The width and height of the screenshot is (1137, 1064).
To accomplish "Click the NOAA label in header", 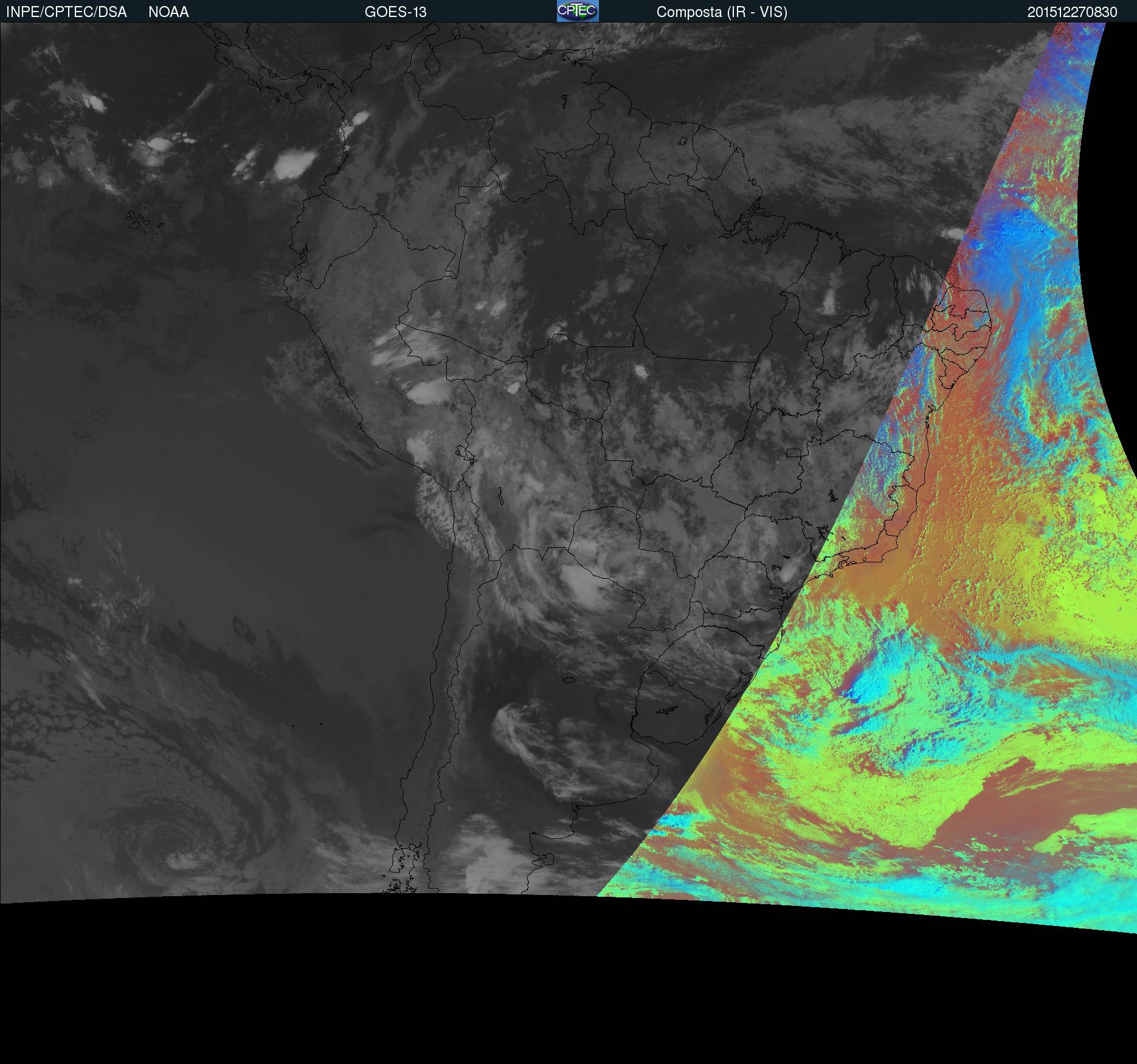I will click(x=168, y=12).
